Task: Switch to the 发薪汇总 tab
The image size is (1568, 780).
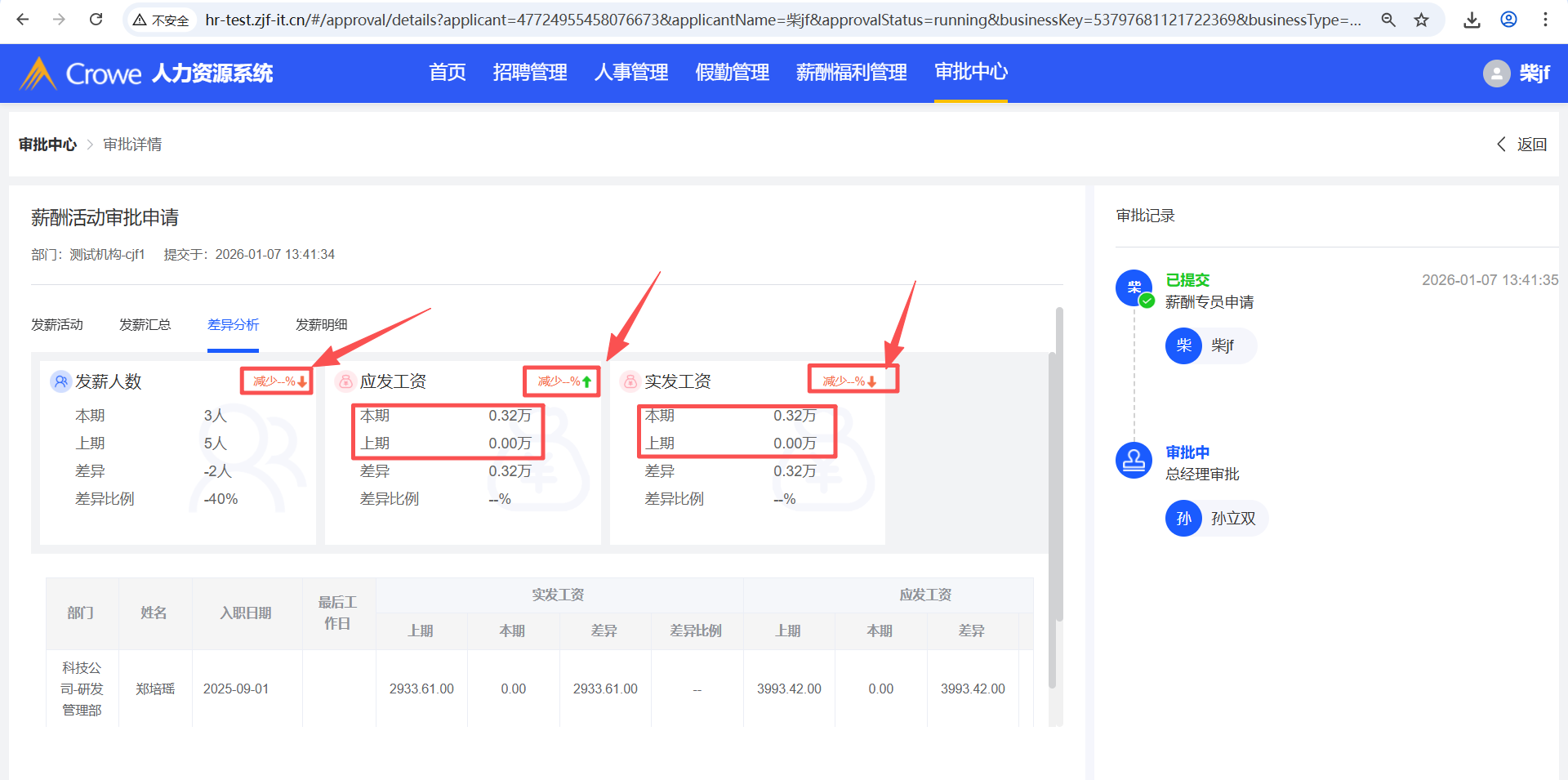Action: coord(145,325)
